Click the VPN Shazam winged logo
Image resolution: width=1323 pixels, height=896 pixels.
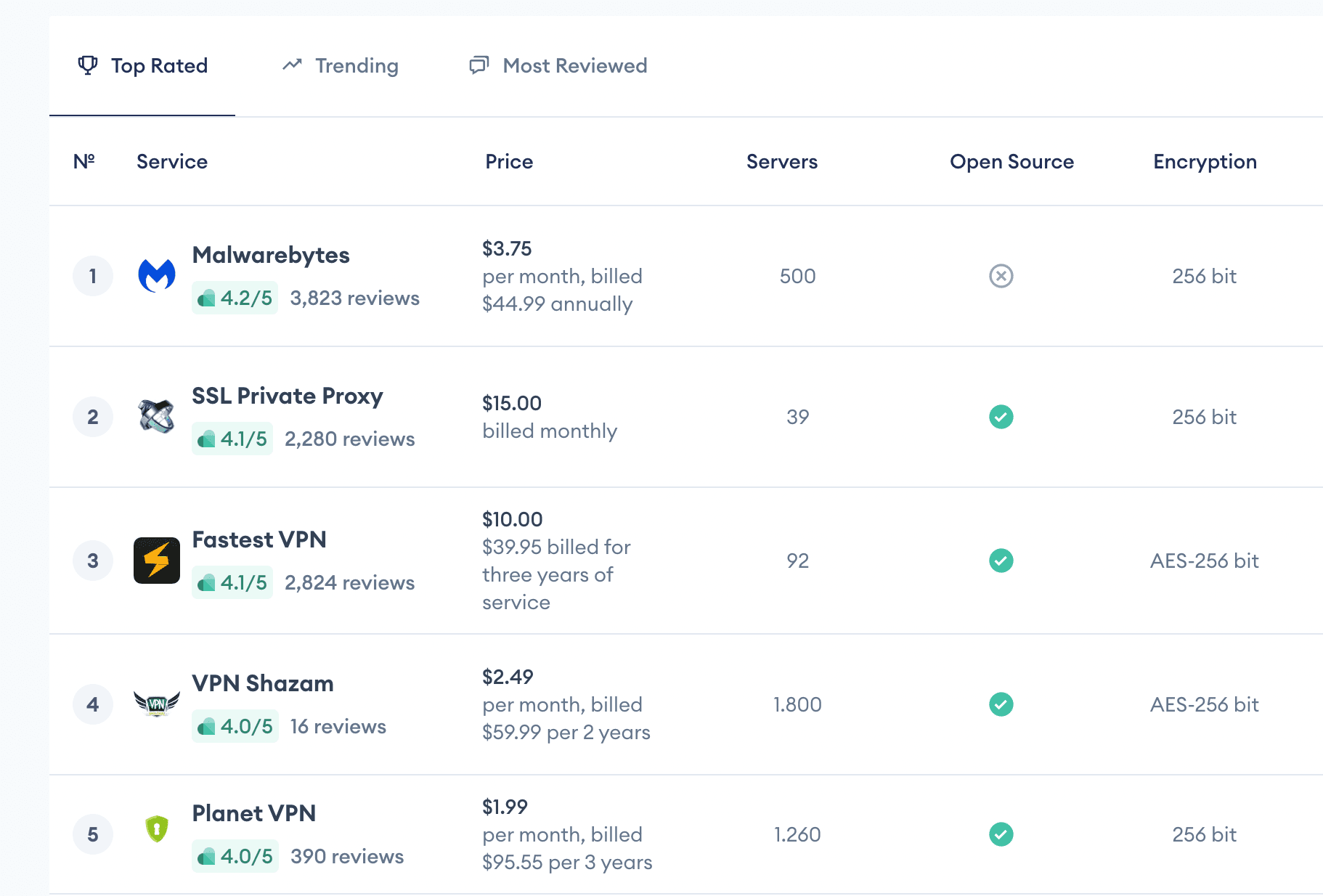[157, 704]
